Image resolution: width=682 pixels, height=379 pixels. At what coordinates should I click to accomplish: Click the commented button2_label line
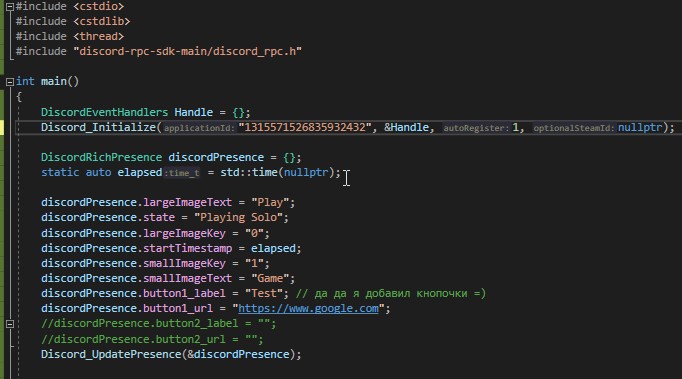click(x=158, y=323)
